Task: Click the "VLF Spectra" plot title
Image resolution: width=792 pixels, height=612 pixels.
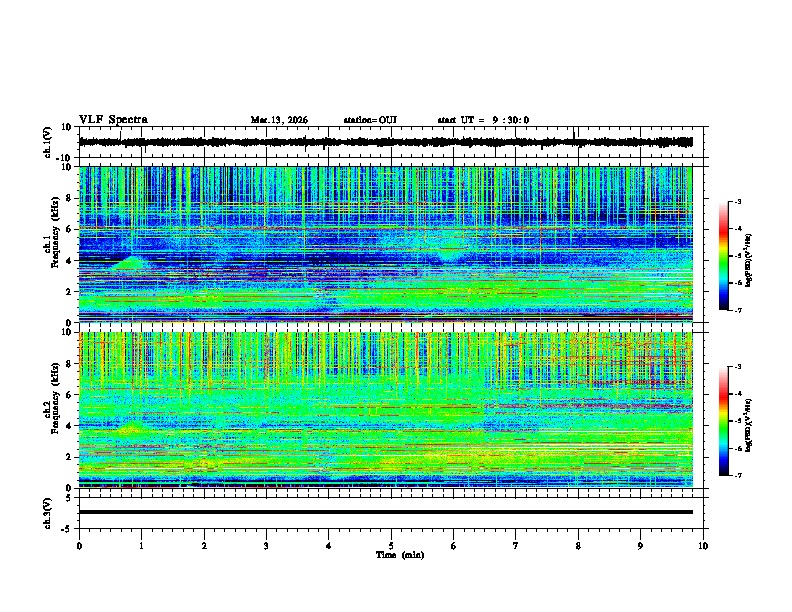Action: coord(113,120)
